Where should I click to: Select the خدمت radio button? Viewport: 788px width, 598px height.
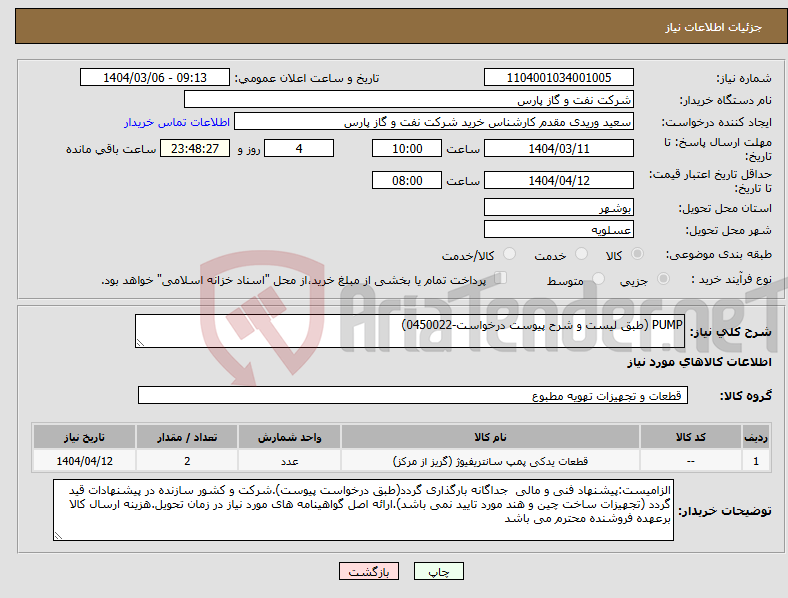[x=581, y=254]
